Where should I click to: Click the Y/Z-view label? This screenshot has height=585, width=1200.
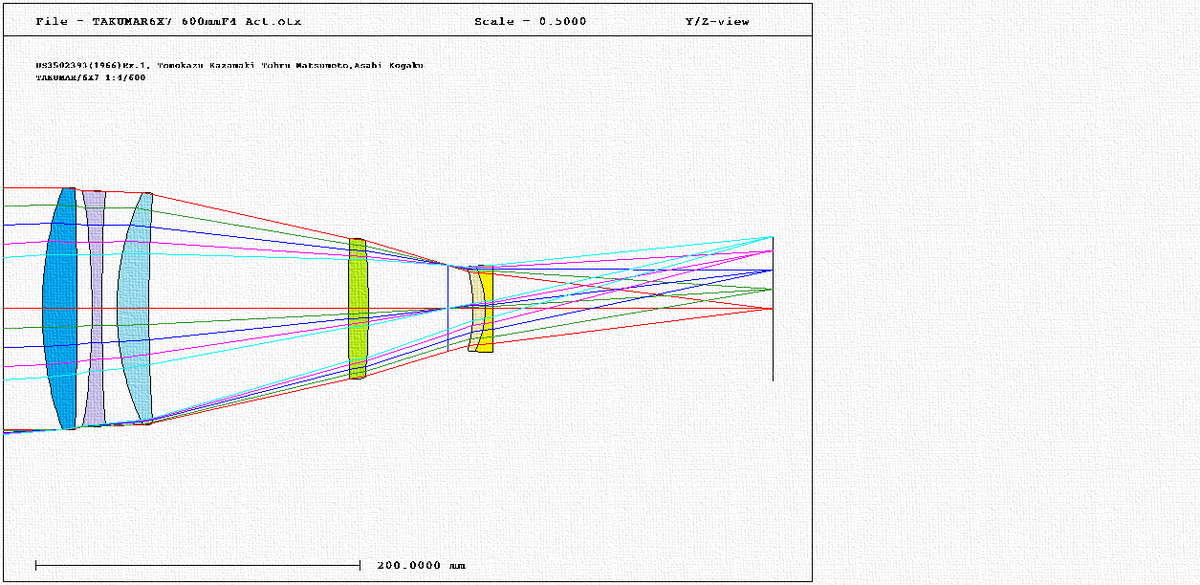pyautogui.click(x=717, y=21)
